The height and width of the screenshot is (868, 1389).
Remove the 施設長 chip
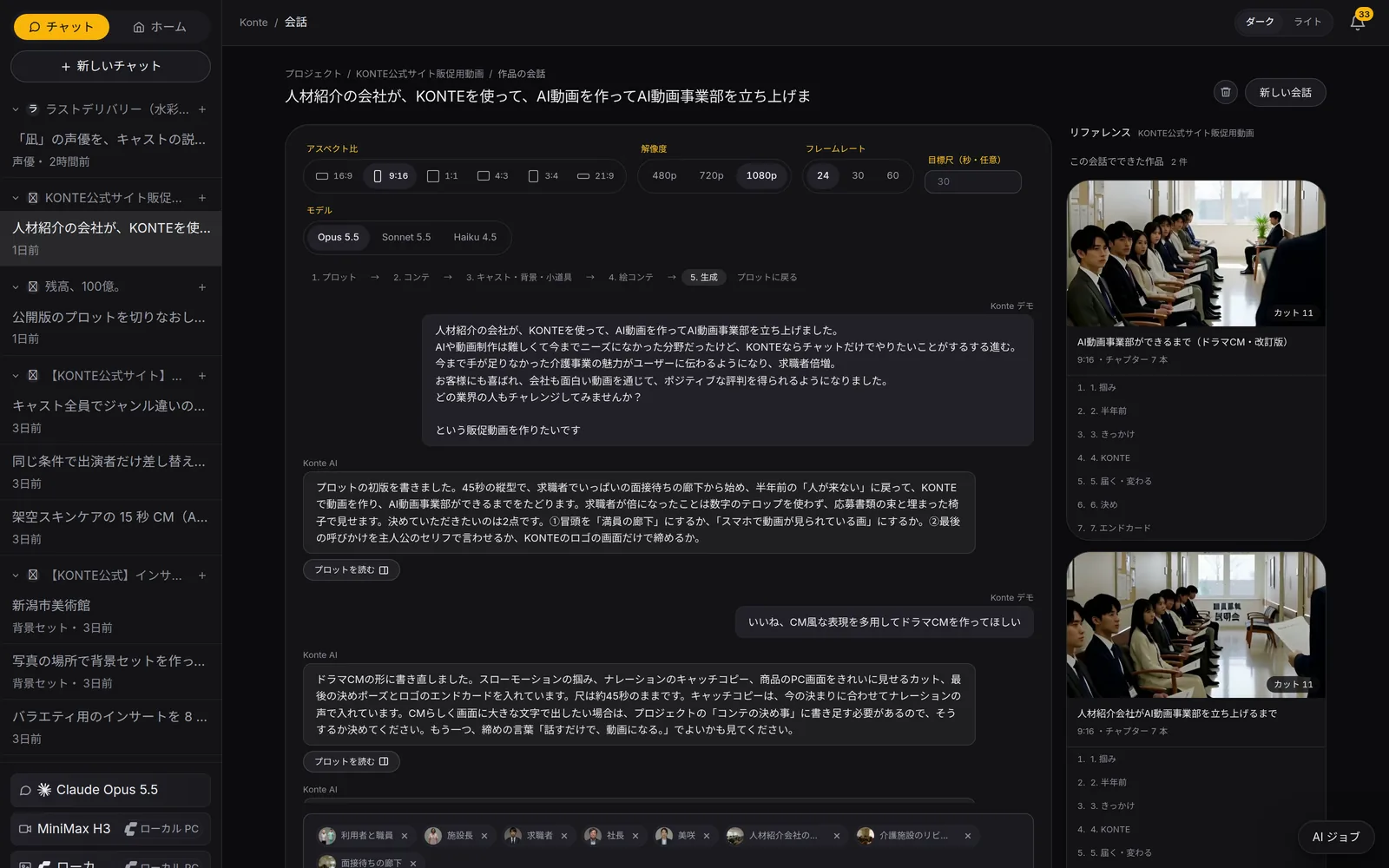484,836
